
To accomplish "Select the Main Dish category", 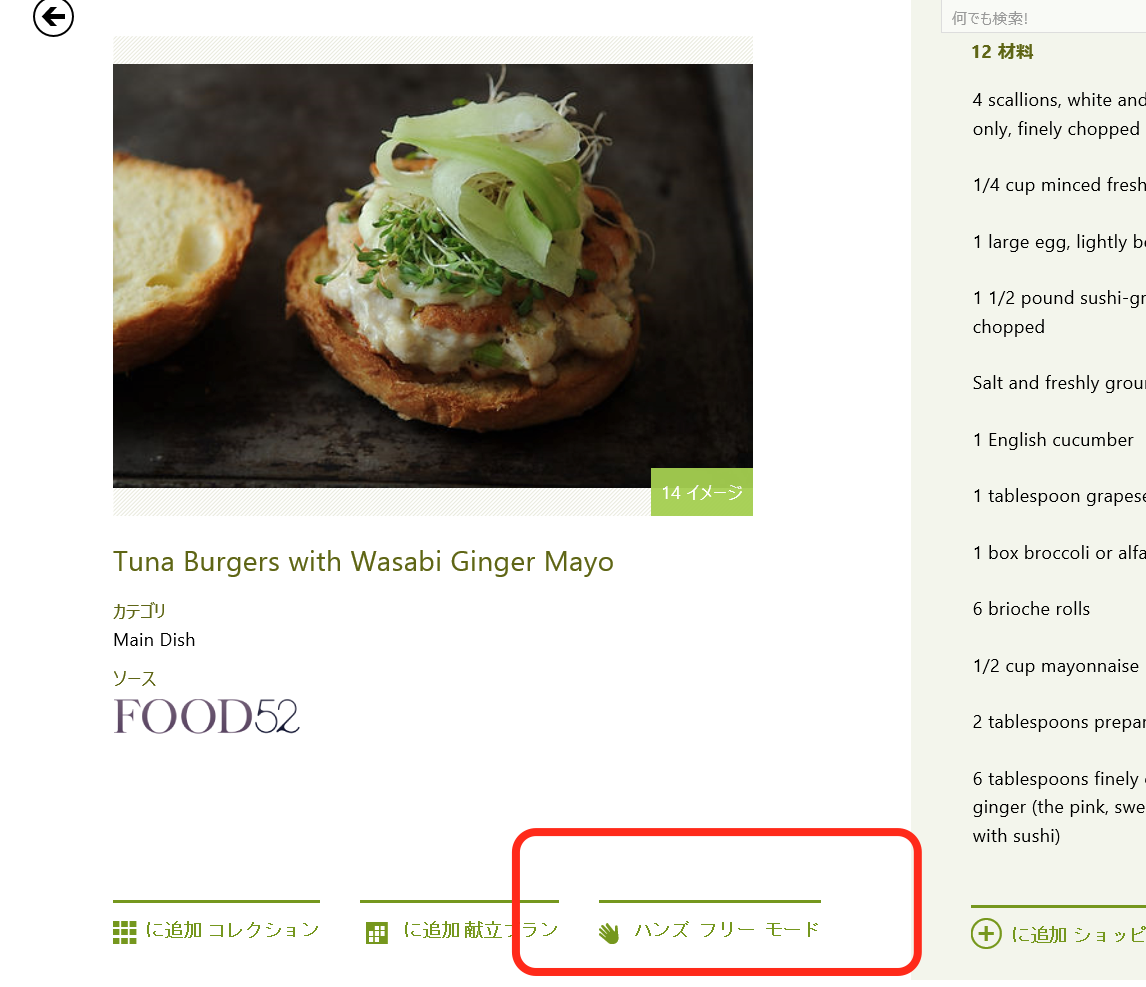I will [154, 640].
